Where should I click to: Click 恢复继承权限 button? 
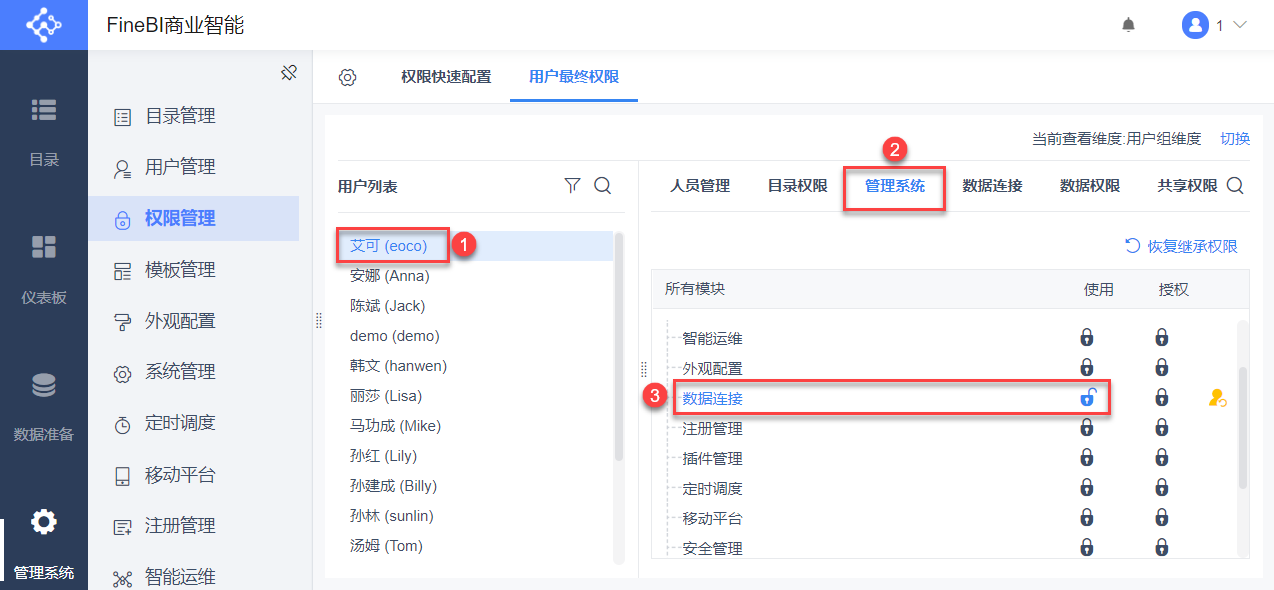pos(1181,246)
